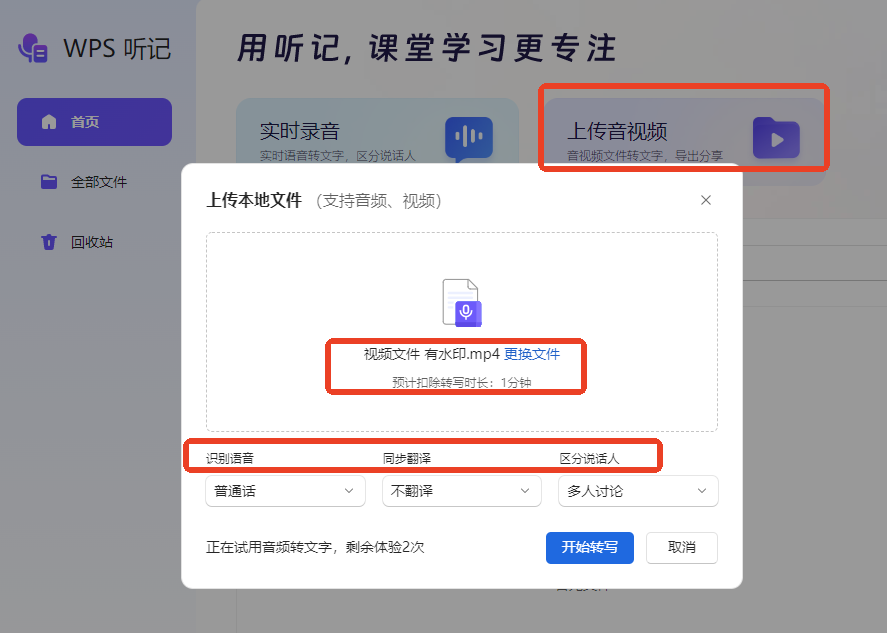Click the 取消 button
Screen dimensions: 887x633
tap(682, 548)
